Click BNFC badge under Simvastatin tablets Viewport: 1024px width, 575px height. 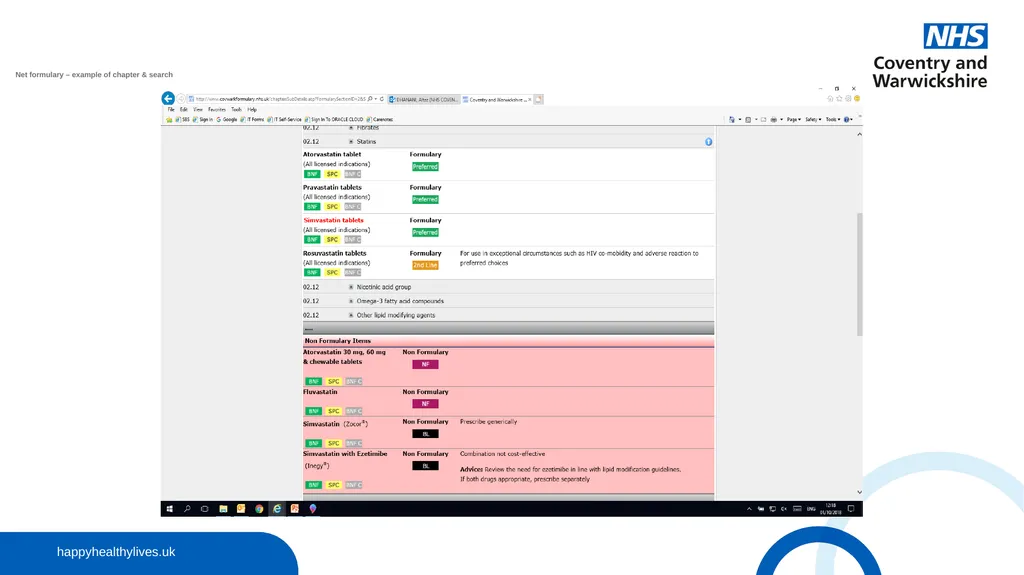[353, 240]
